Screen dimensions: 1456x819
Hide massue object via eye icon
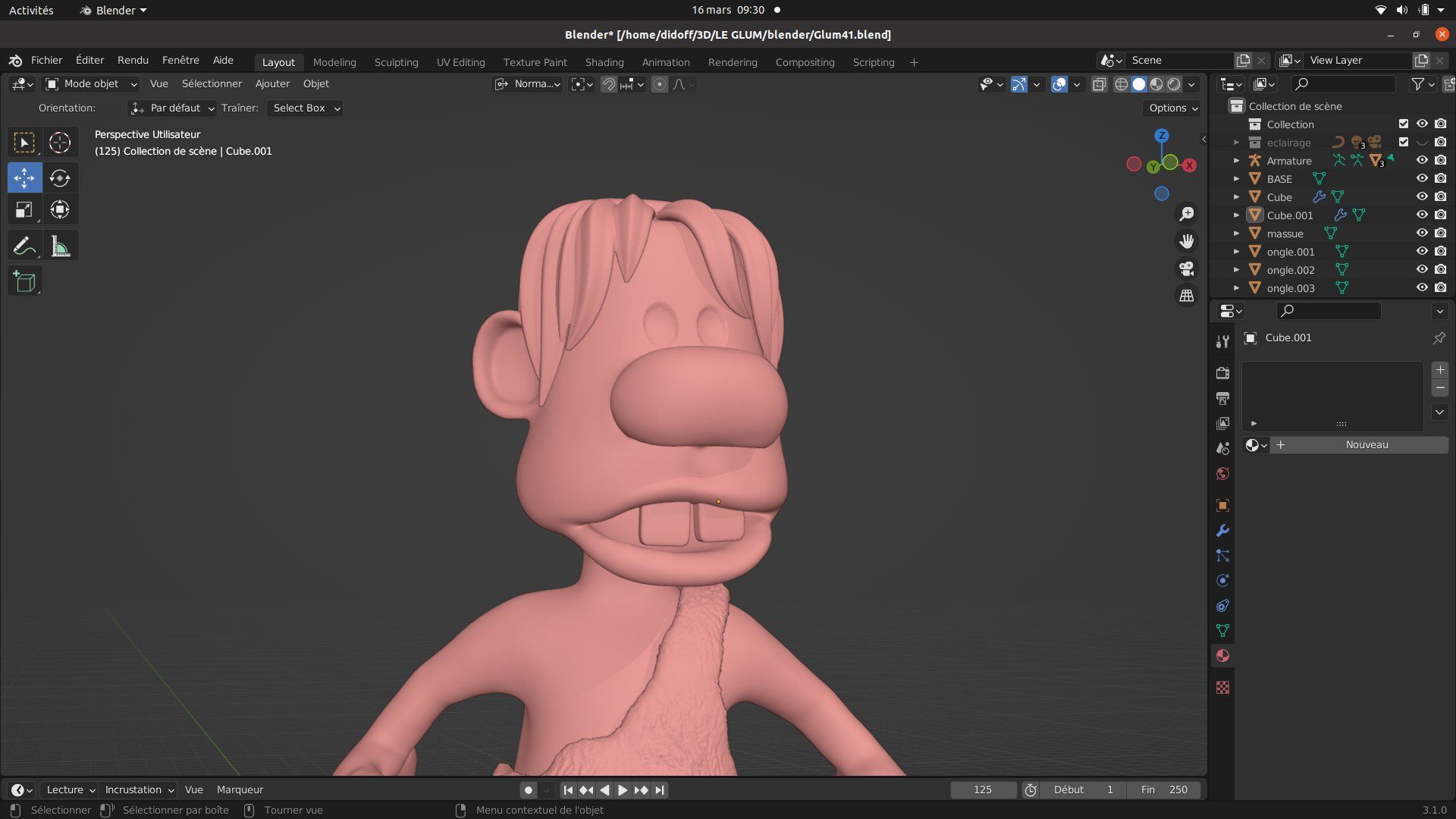click(x=1422, y=234)
